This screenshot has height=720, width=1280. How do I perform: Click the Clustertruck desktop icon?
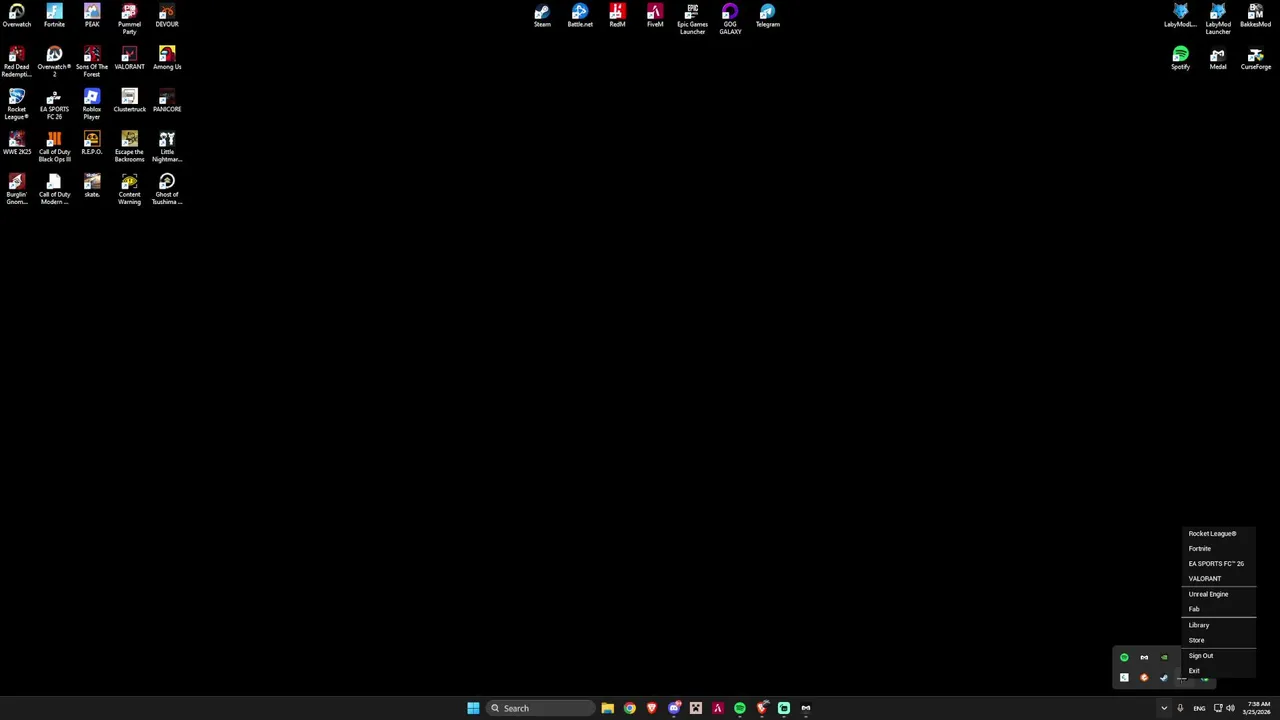tap(129, 101)
